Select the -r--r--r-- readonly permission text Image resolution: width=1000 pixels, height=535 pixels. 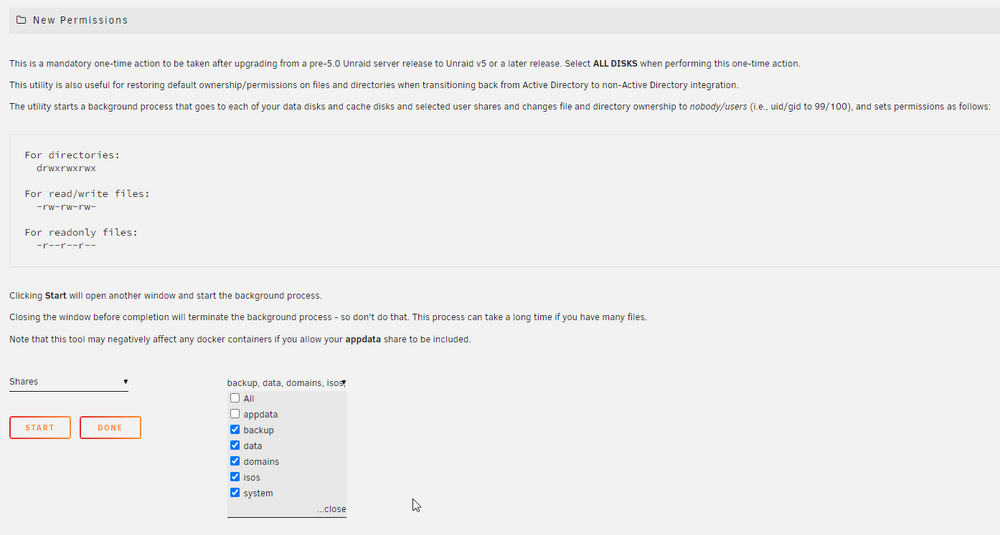[x=66, y=245]
